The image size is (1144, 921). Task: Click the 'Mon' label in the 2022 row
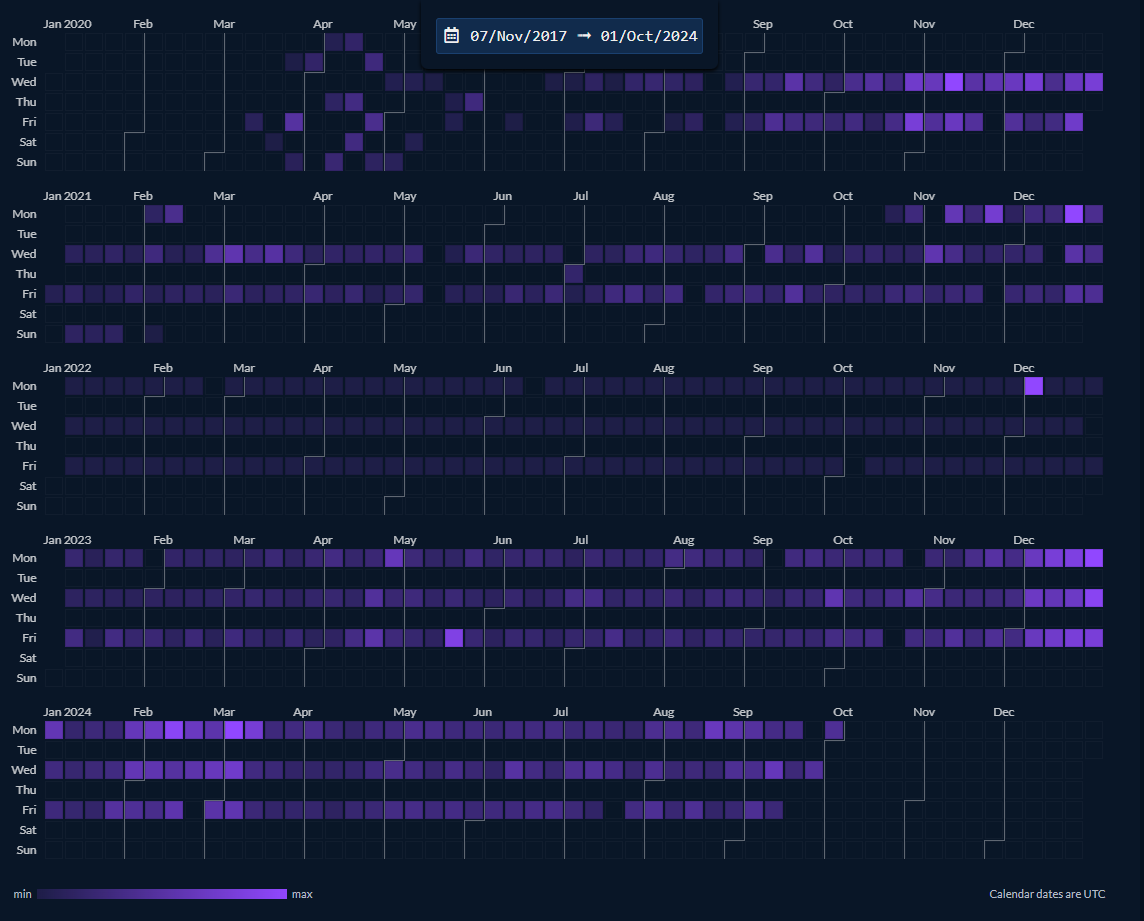tap(24, 386)
